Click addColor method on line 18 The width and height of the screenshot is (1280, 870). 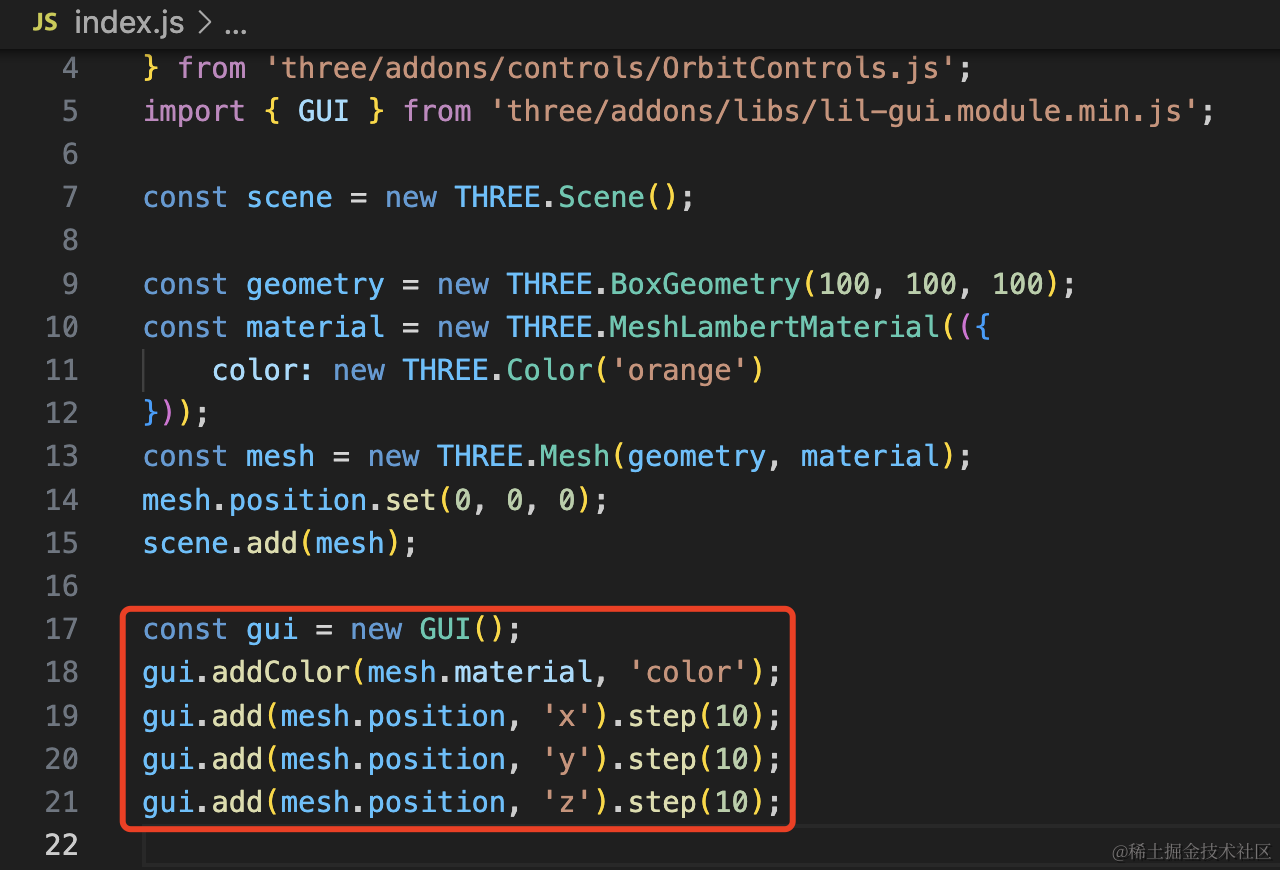click(280, 672)
